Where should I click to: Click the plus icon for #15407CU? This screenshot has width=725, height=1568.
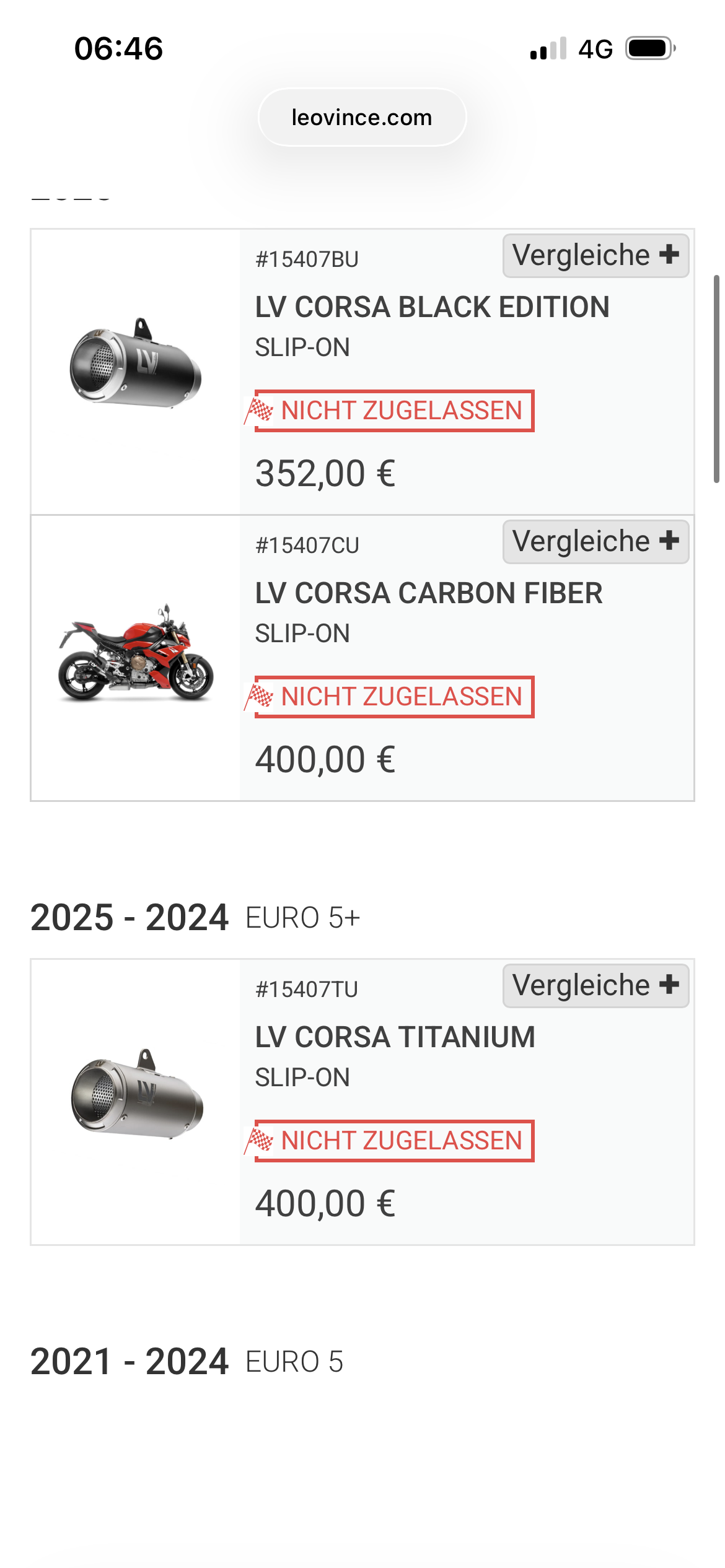(x=669, y=541)
